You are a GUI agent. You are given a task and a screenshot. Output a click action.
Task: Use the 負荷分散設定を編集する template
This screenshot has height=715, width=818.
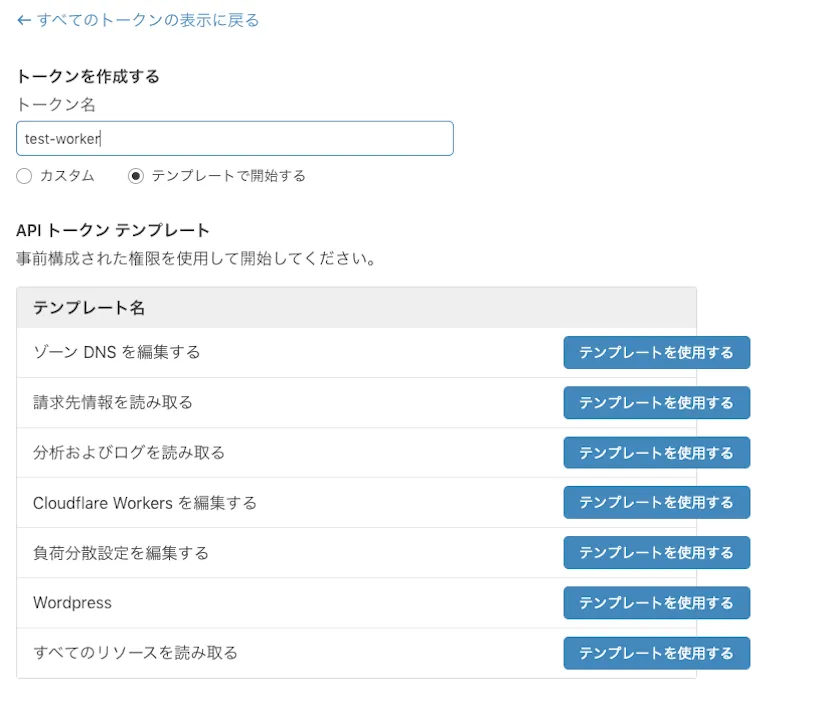click(656, 552)
